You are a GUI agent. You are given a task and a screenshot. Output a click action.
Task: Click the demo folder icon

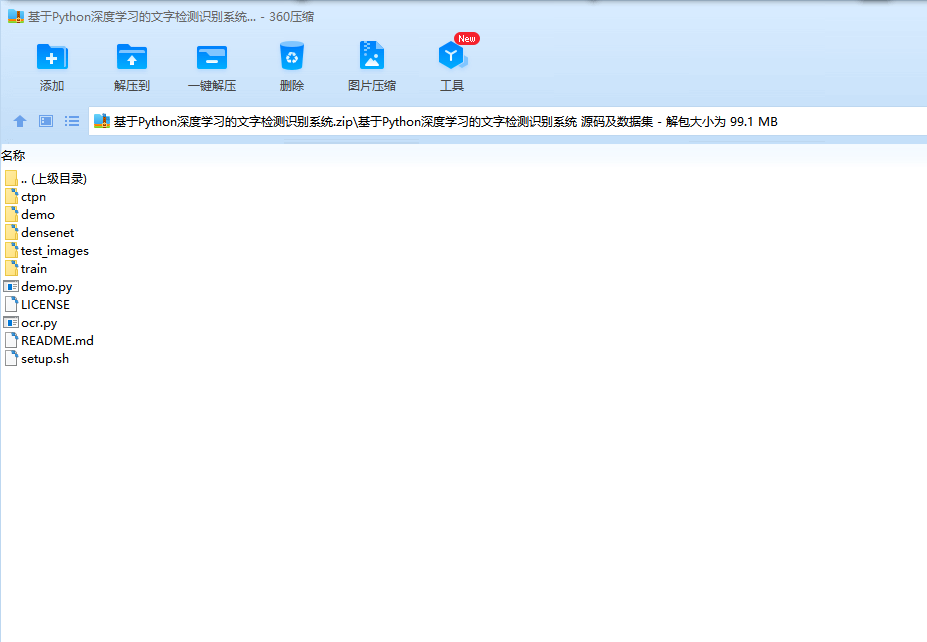(x=11, y=215)
